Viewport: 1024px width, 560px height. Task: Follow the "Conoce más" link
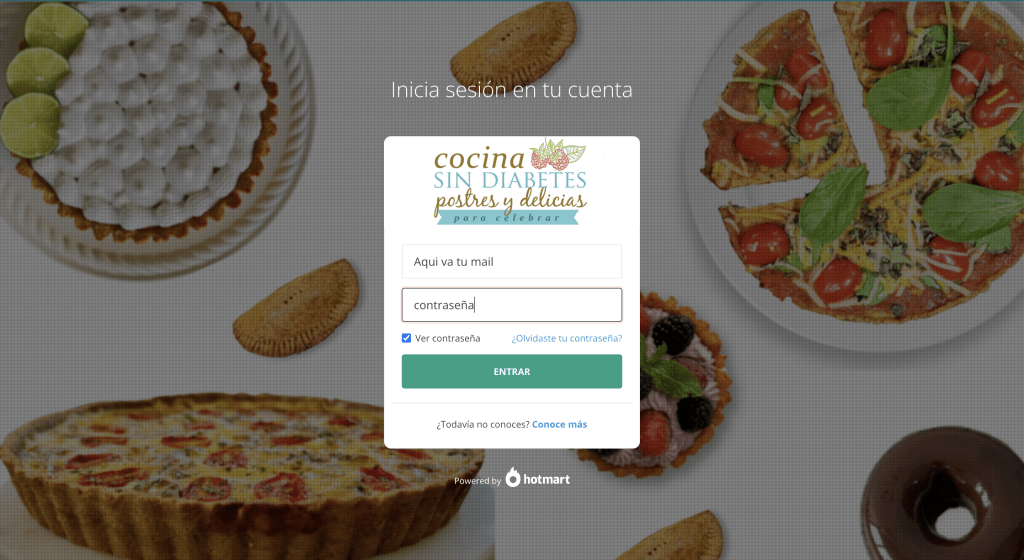coord(559,424)
